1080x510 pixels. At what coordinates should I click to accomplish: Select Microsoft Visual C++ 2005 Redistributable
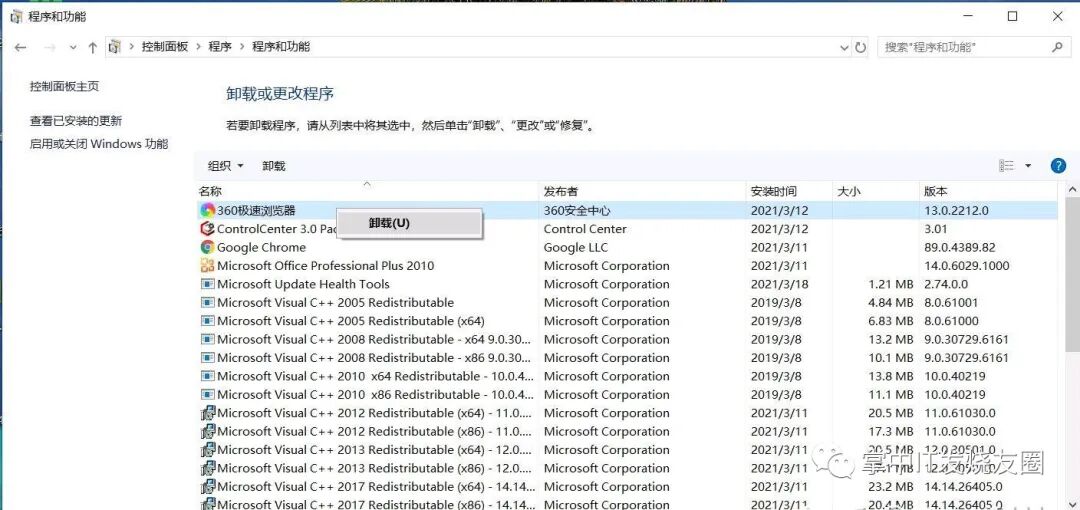pos(335,303)
